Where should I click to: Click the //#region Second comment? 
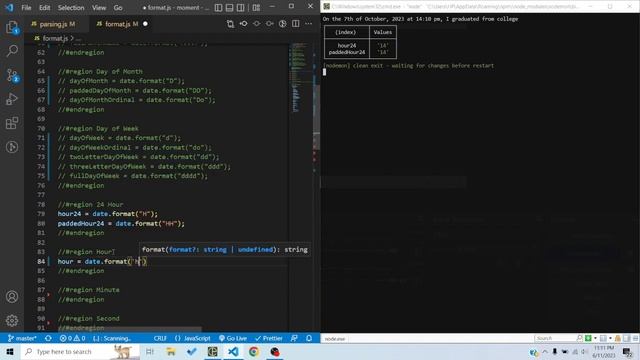89,318
